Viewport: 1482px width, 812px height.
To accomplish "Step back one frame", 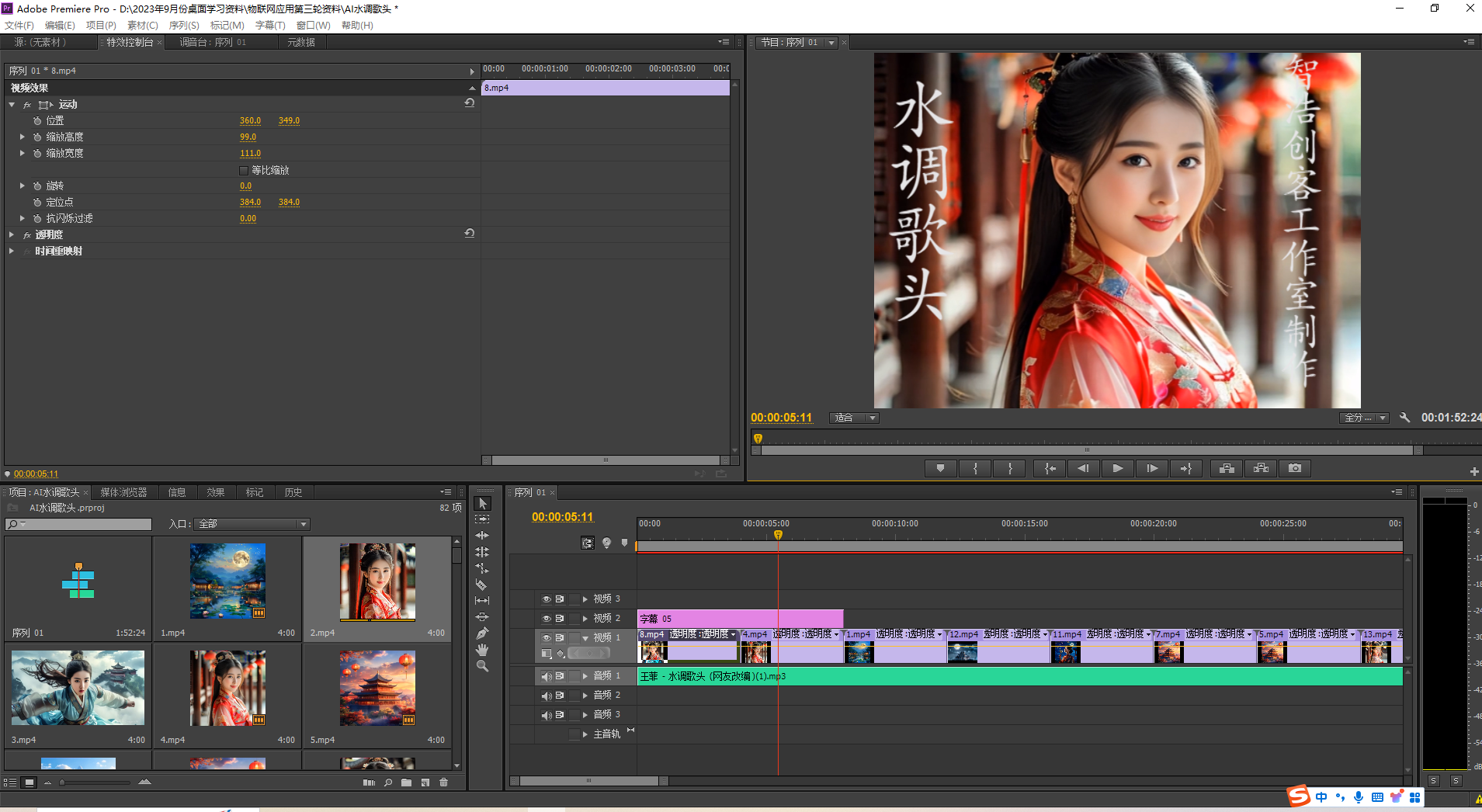I will point(1083,468).
